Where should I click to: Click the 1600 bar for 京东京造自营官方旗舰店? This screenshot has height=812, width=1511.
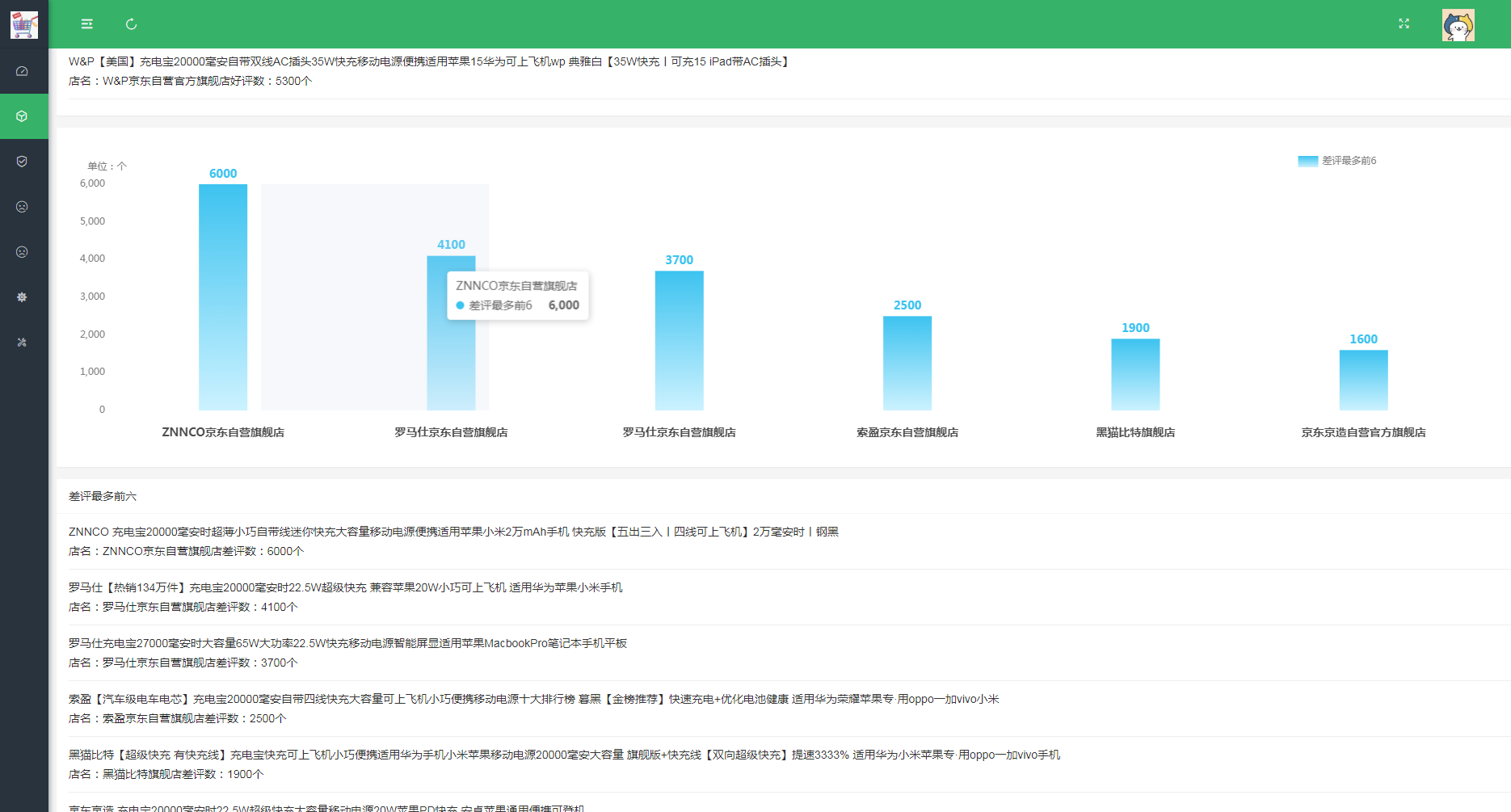click(x=1363, y=380)
